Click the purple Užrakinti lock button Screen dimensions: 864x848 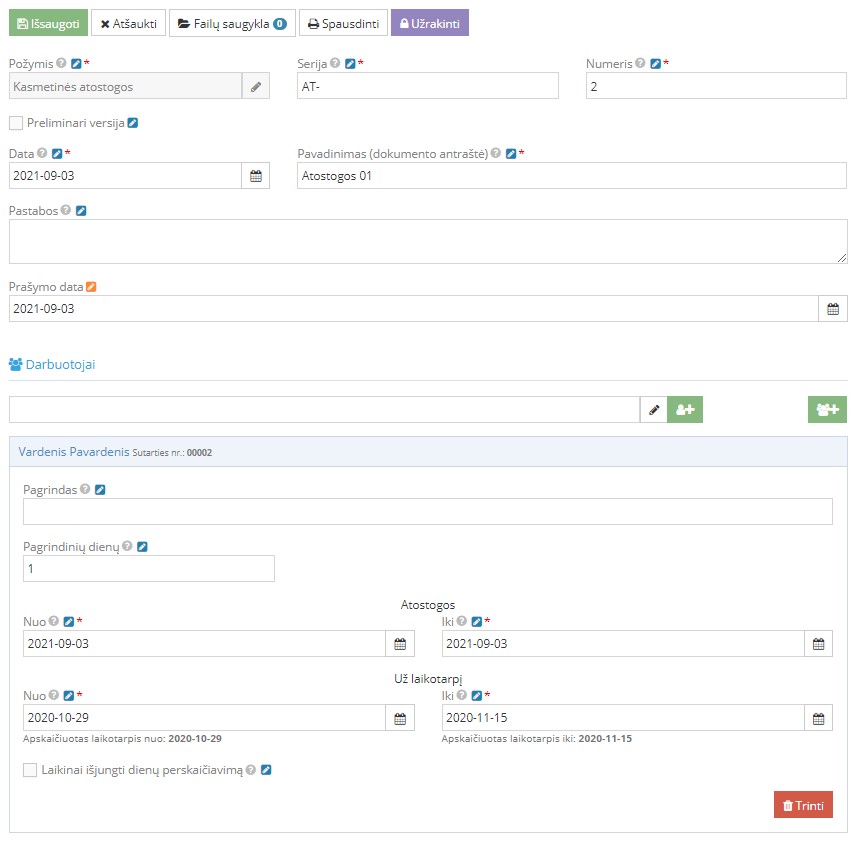[430, 23]
